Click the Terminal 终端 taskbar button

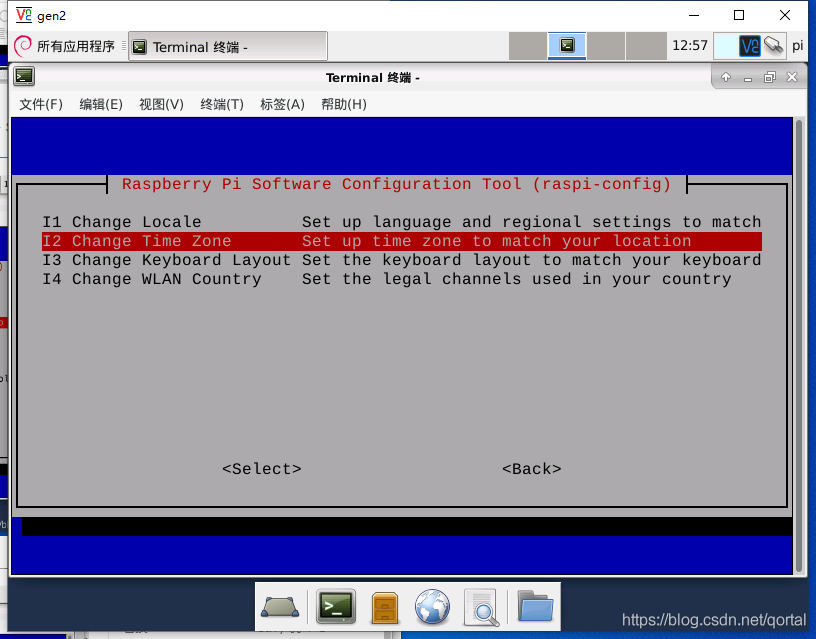click(228, 47)
